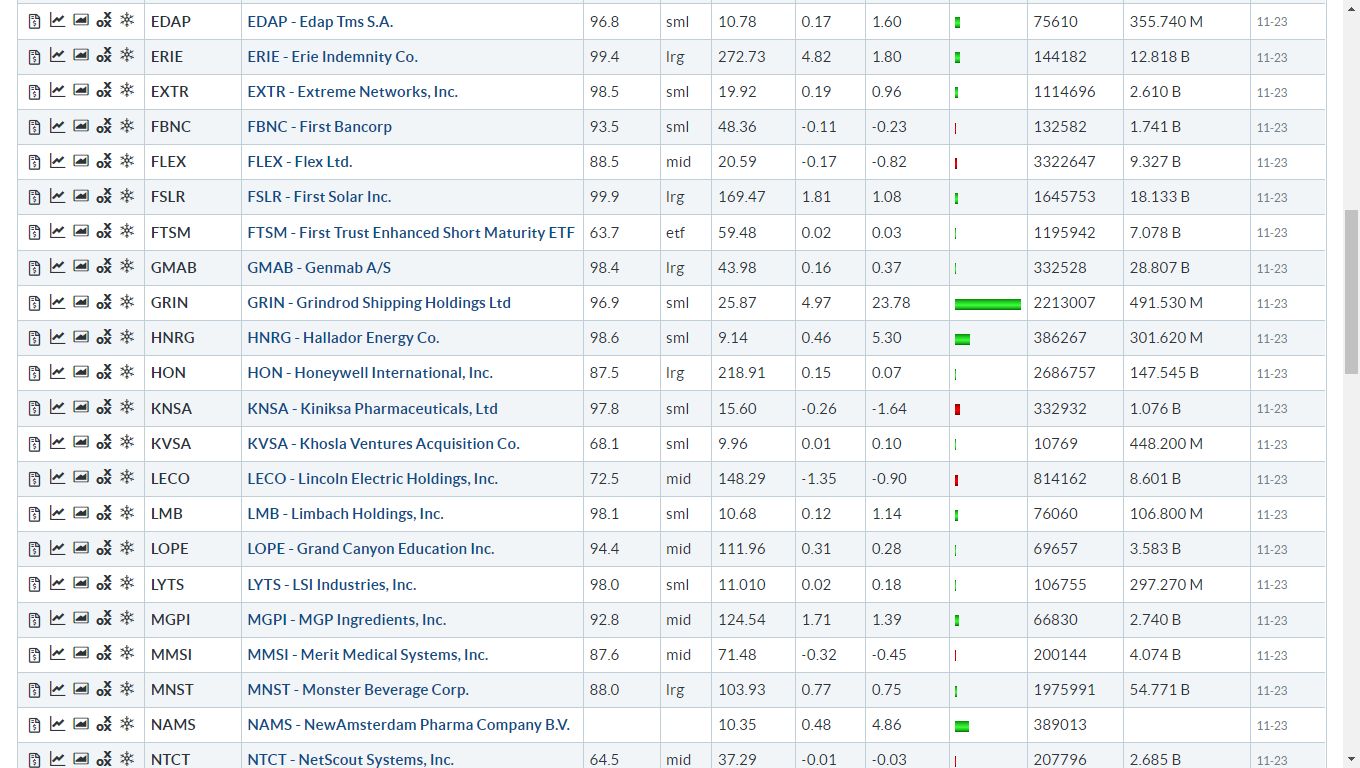Open the financial report icon for NAMS

click(34, 725)
